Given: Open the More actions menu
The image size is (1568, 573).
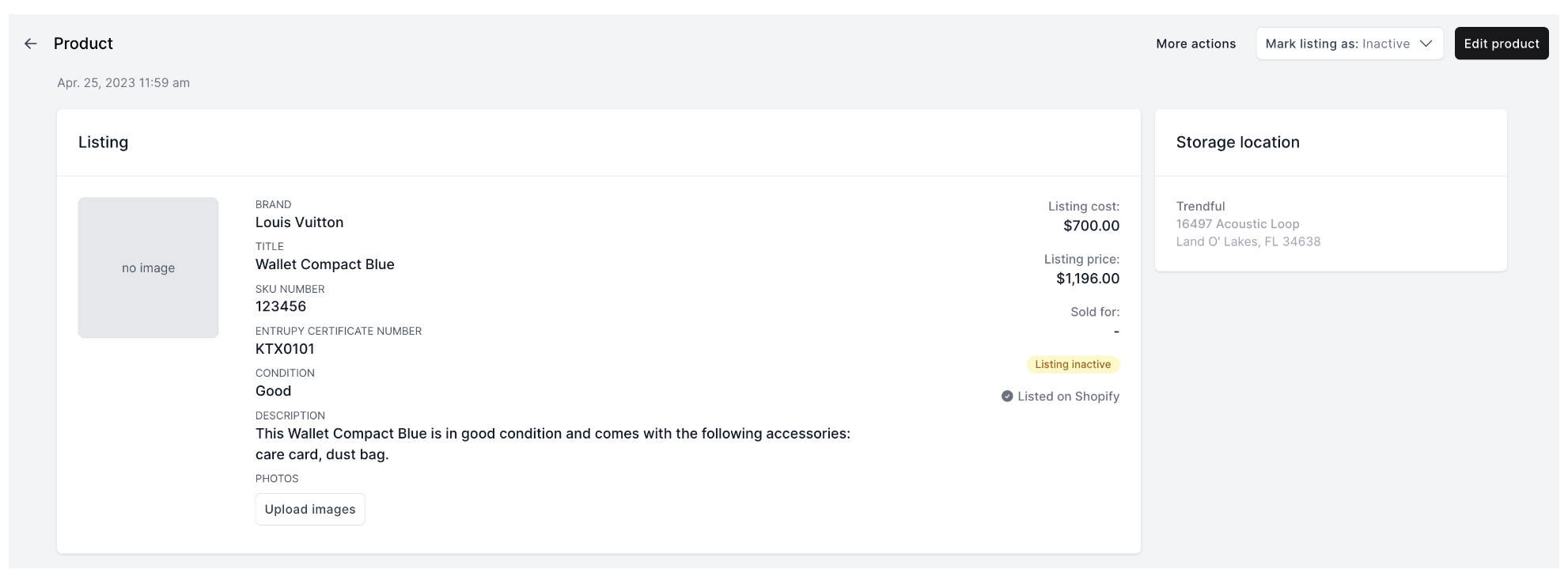Looking at the screenshot, I should 1195,44.
